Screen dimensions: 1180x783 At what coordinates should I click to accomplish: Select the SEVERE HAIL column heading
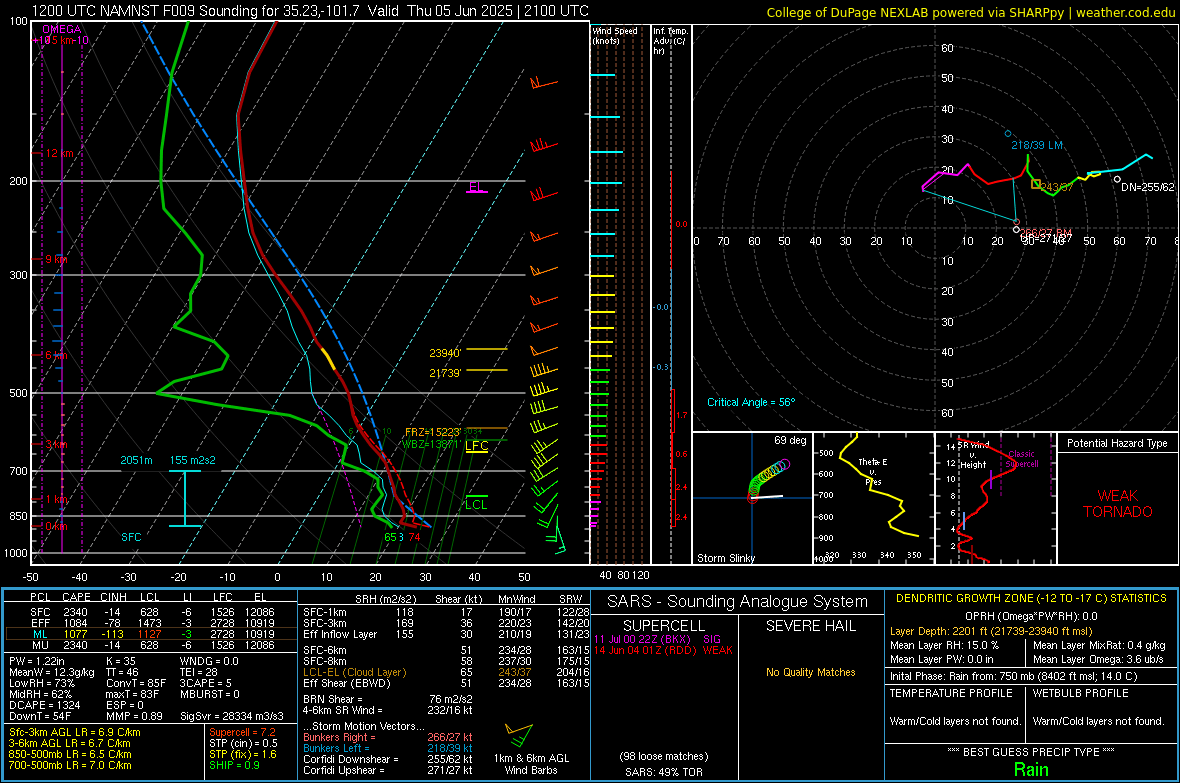tap(810, 626)
